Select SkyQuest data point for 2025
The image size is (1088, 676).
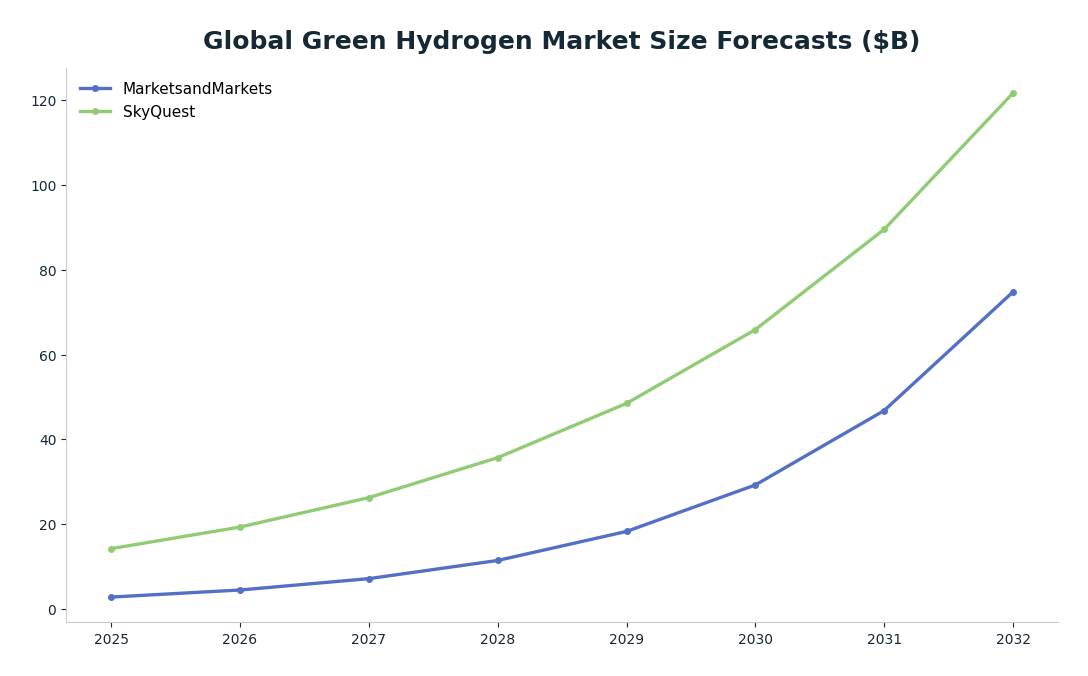pyautogui.click(x=112, y=549)
